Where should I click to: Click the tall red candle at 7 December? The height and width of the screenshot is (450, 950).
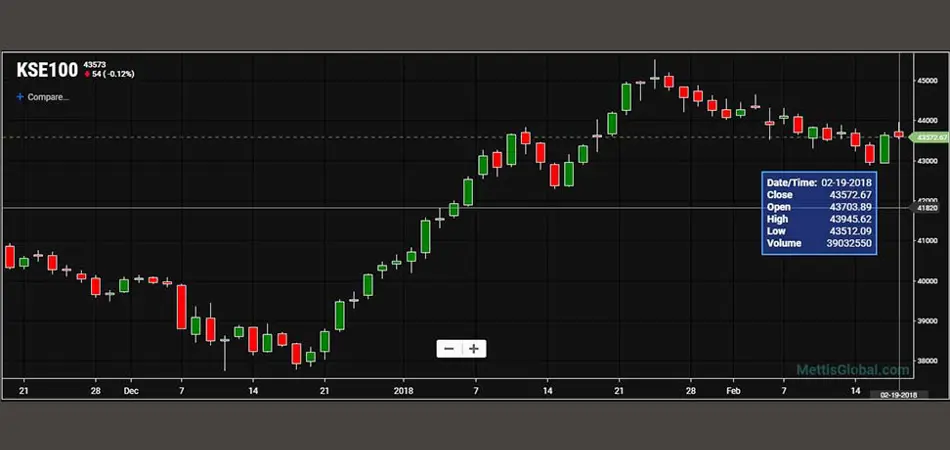[181, 306]
